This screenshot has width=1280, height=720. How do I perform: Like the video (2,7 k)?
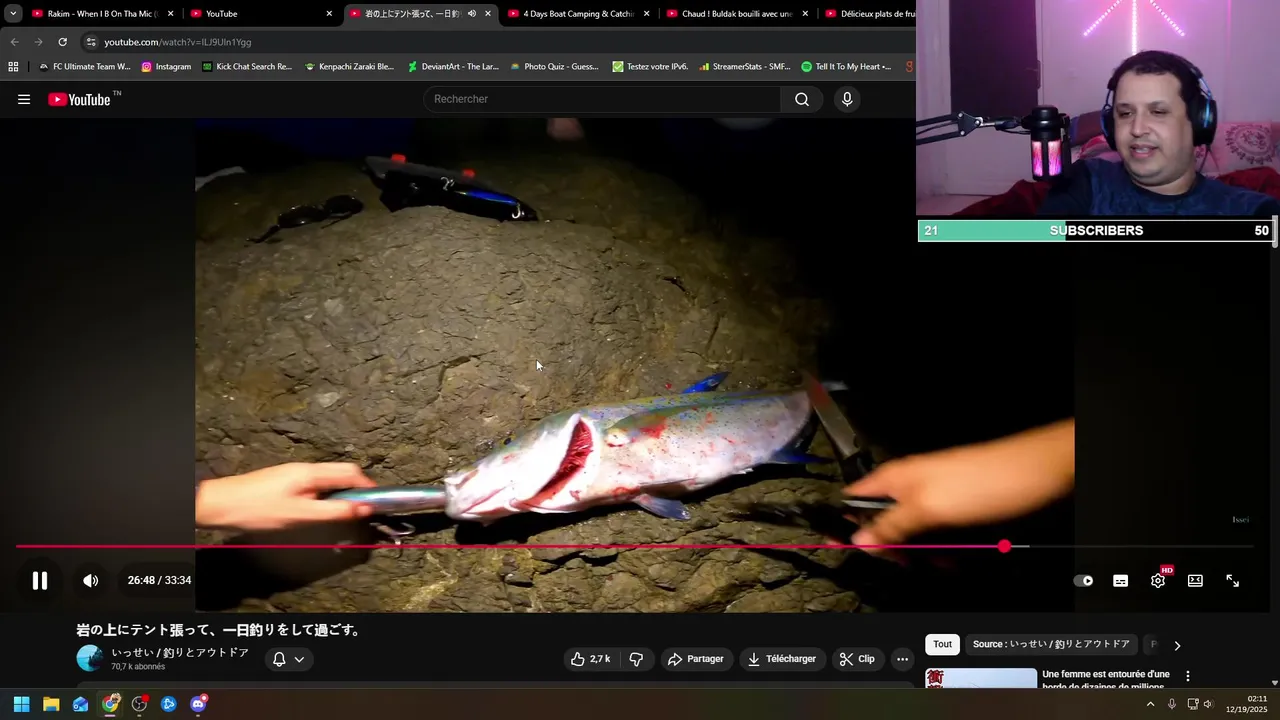coord(590,659)
